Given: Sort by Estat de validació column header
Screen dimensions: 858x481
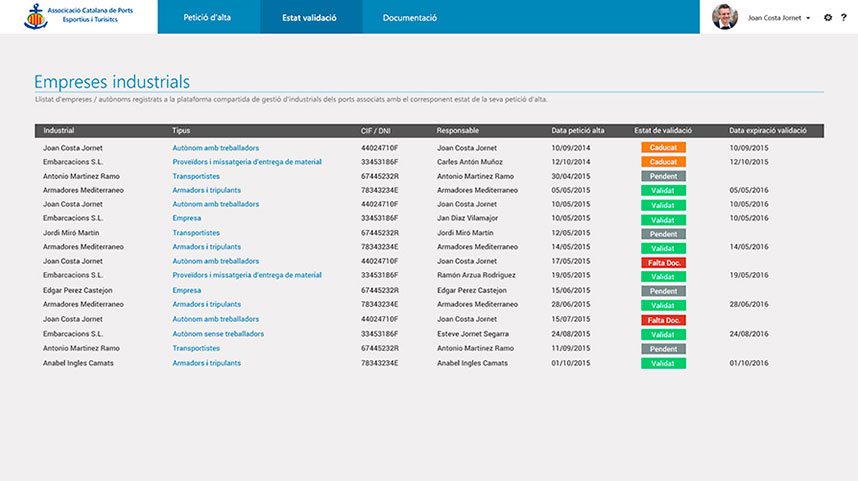Looking at the screenshot, I should pos(663,131).
